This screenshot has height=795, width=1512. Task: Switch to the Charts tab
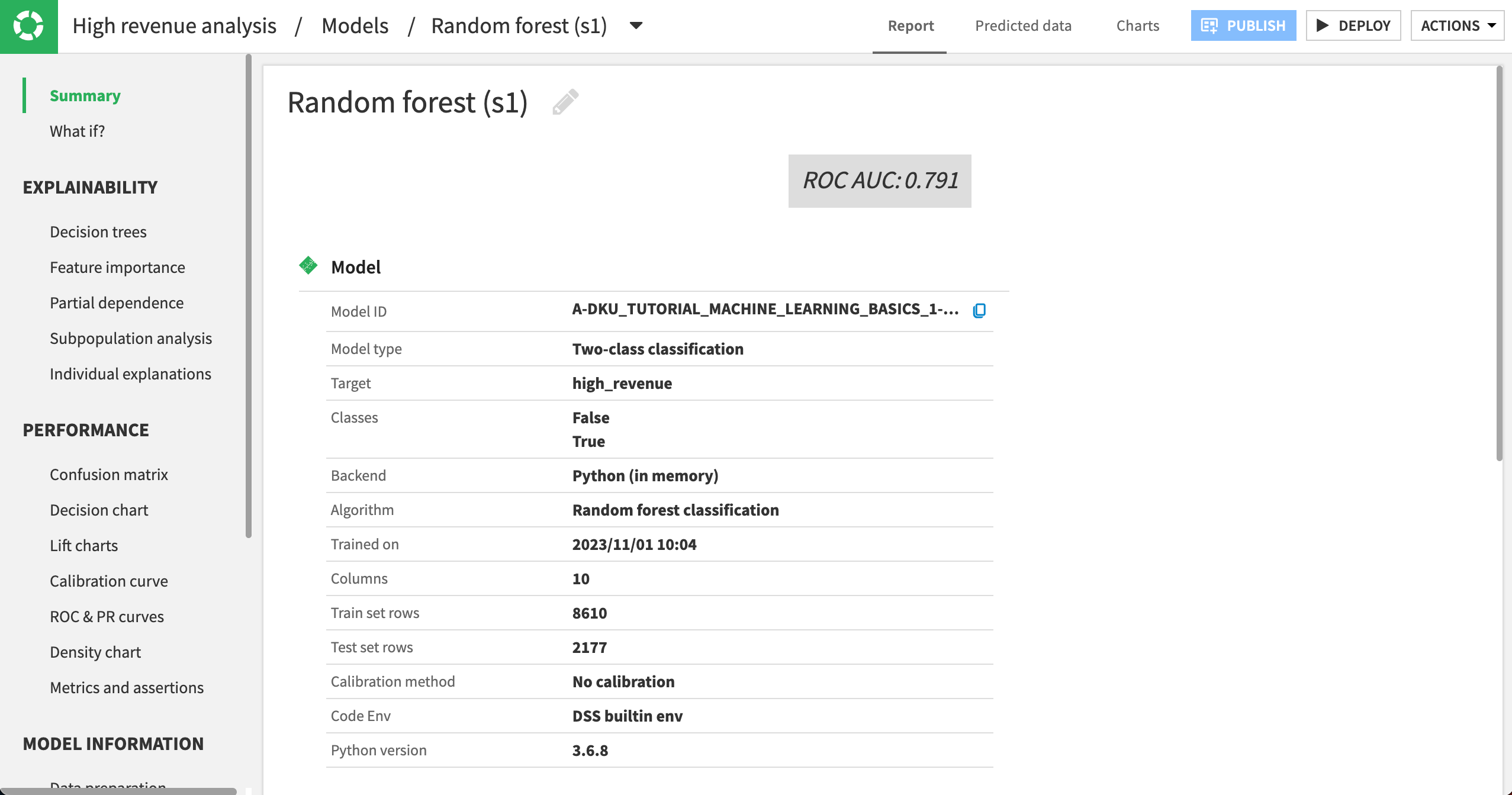(x=1137, y=25)
